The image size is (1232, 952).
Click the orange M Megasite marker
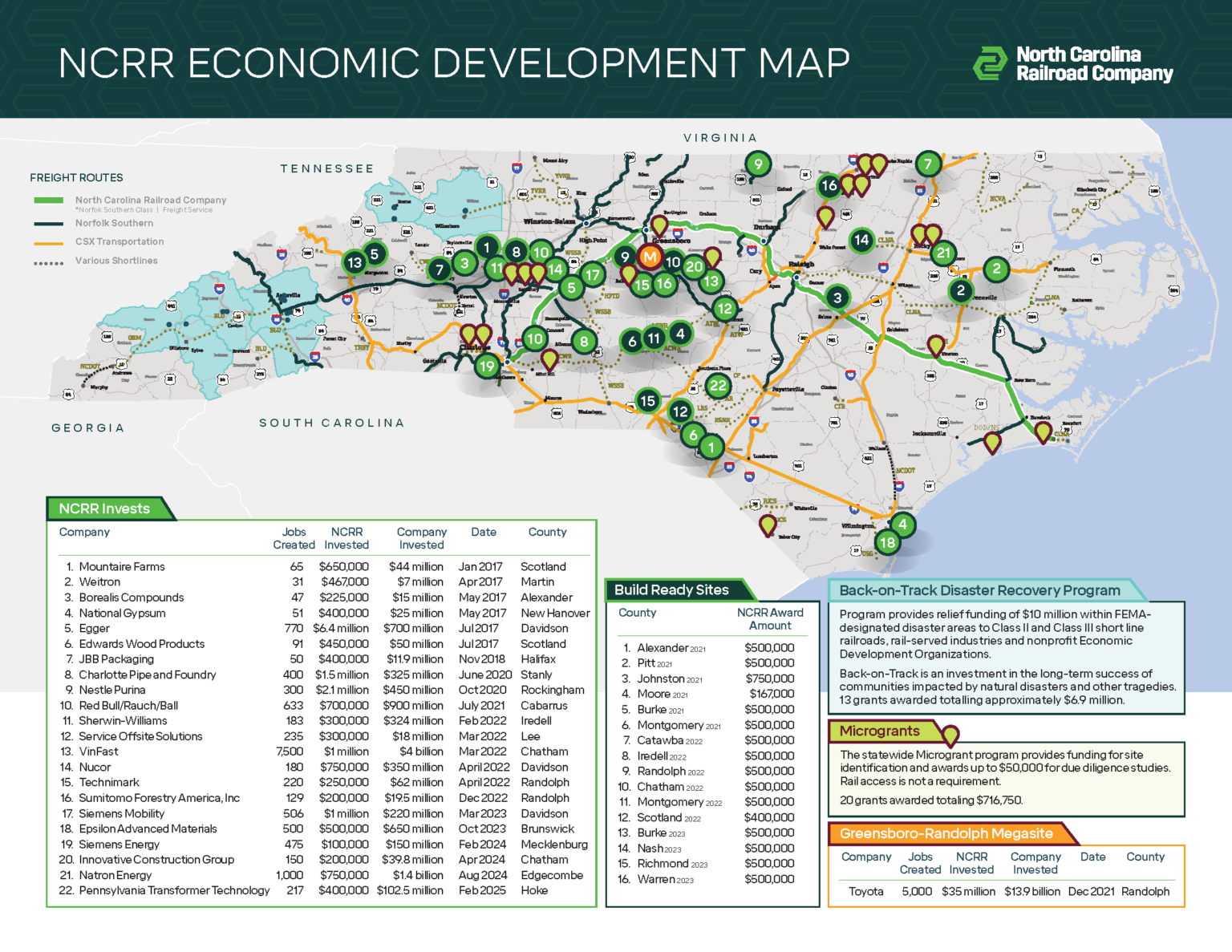pos(650,257)
